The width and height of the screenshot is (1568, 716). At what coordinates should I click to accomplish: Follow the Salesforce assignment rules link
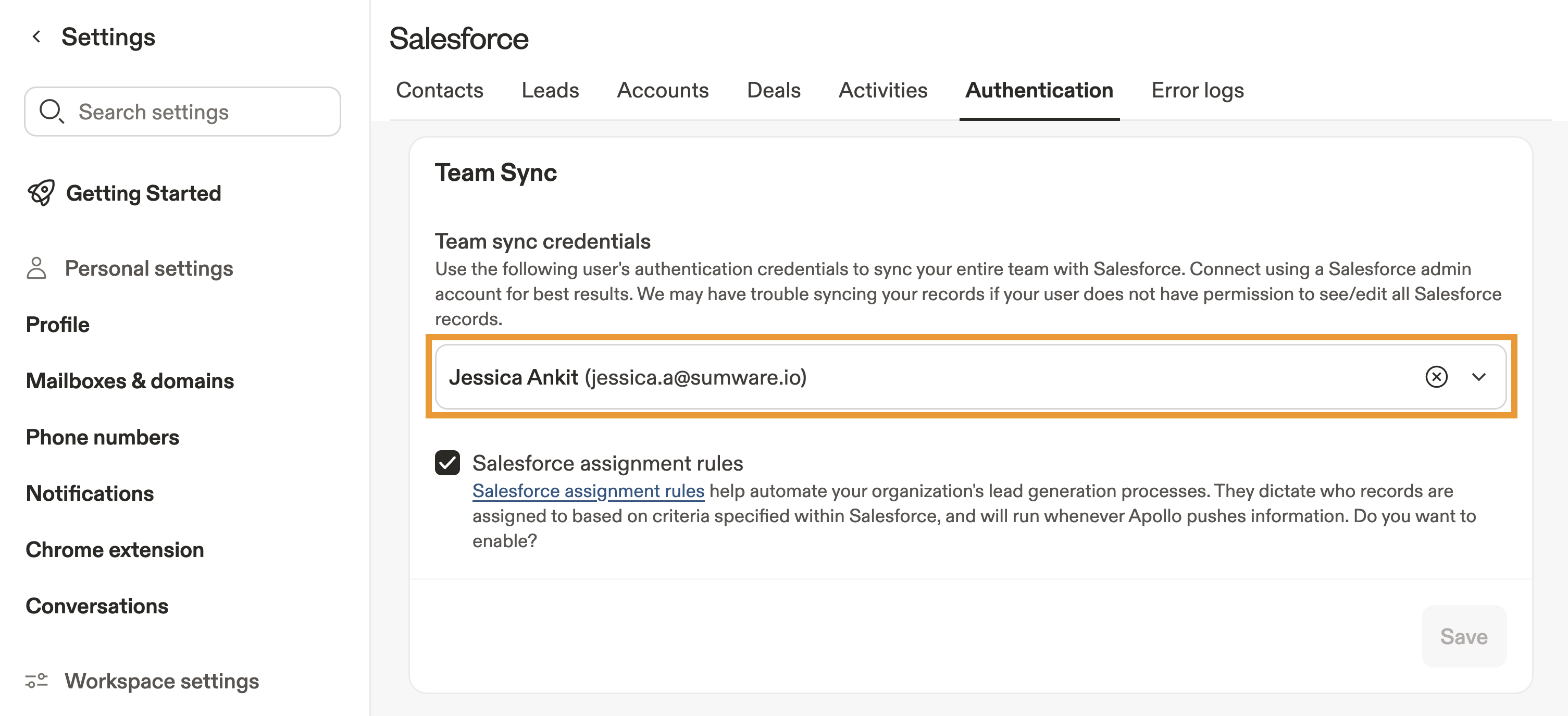click(588, 491)
